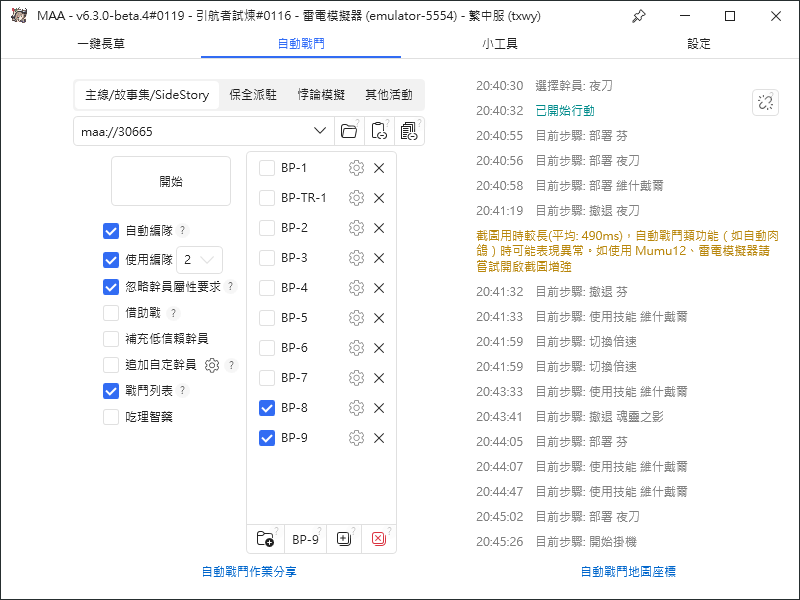The image size is (800, 600).
Task: Uncheck the 自動編隊 checkbox
Action: point(111,231)
